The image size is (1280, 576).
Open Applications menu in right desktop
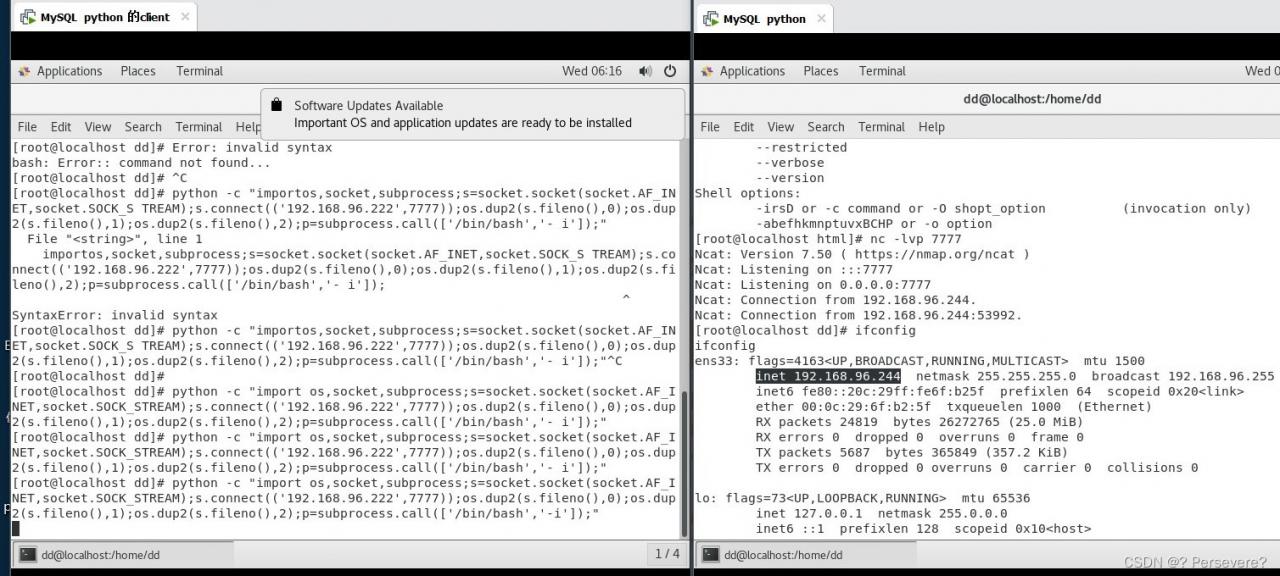click(x=752, y=71)
